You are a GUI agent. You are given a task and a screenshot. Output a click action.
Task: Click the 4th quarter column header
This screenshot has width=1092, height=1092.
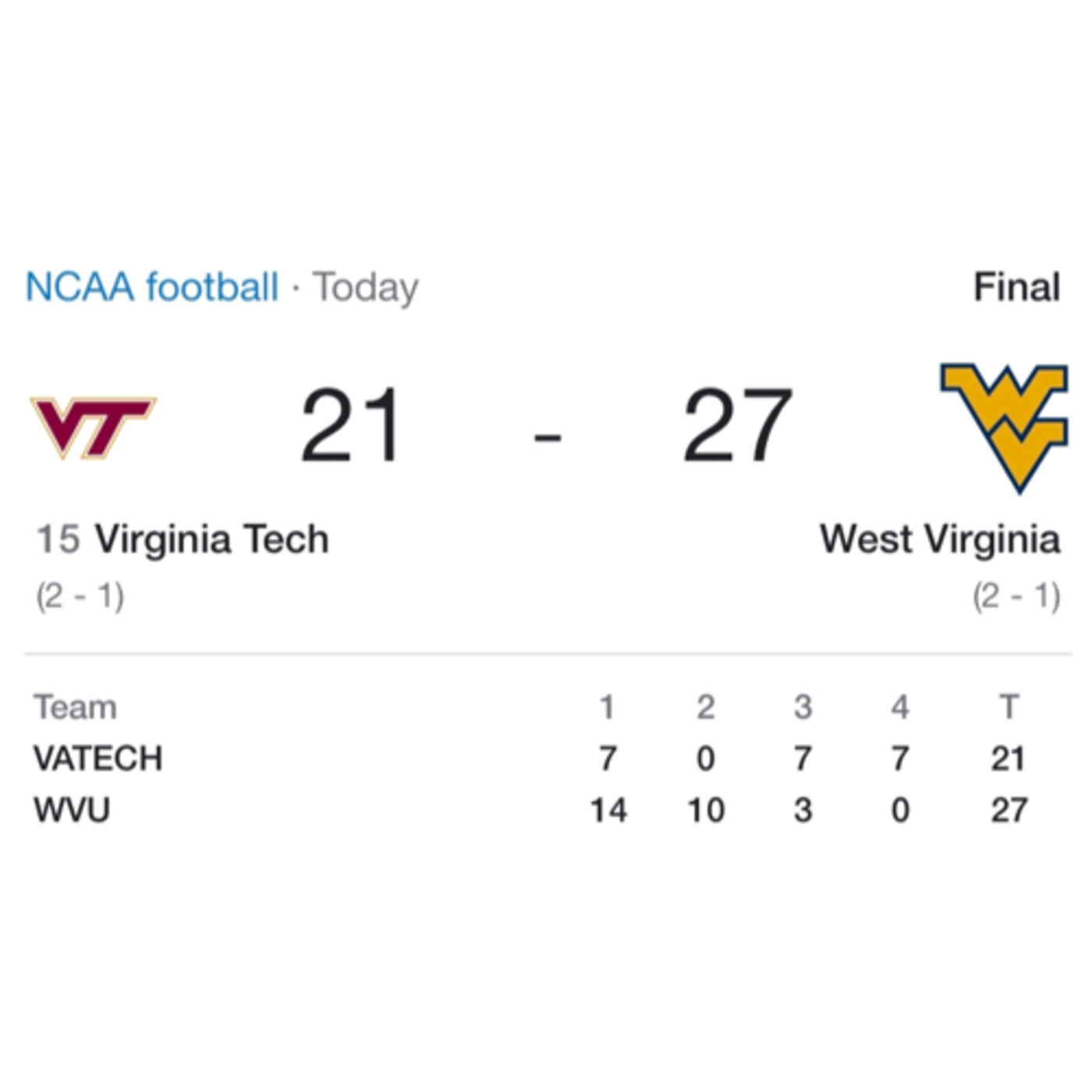pyautogui.click(x=900, y=707)
